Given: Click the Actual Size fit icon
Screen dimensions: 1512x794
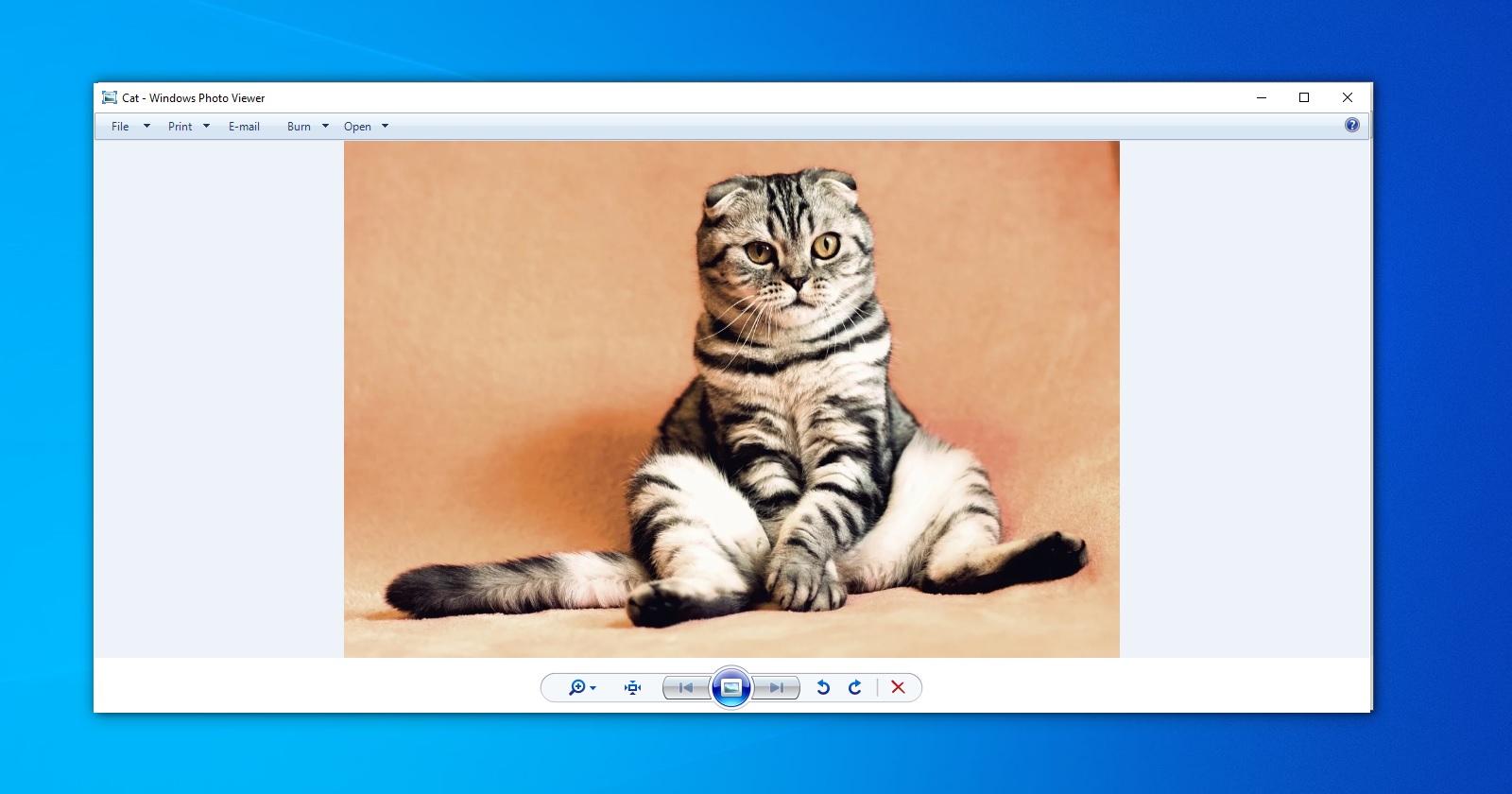Looking at the screenshot, I should (x=632, y=687).
